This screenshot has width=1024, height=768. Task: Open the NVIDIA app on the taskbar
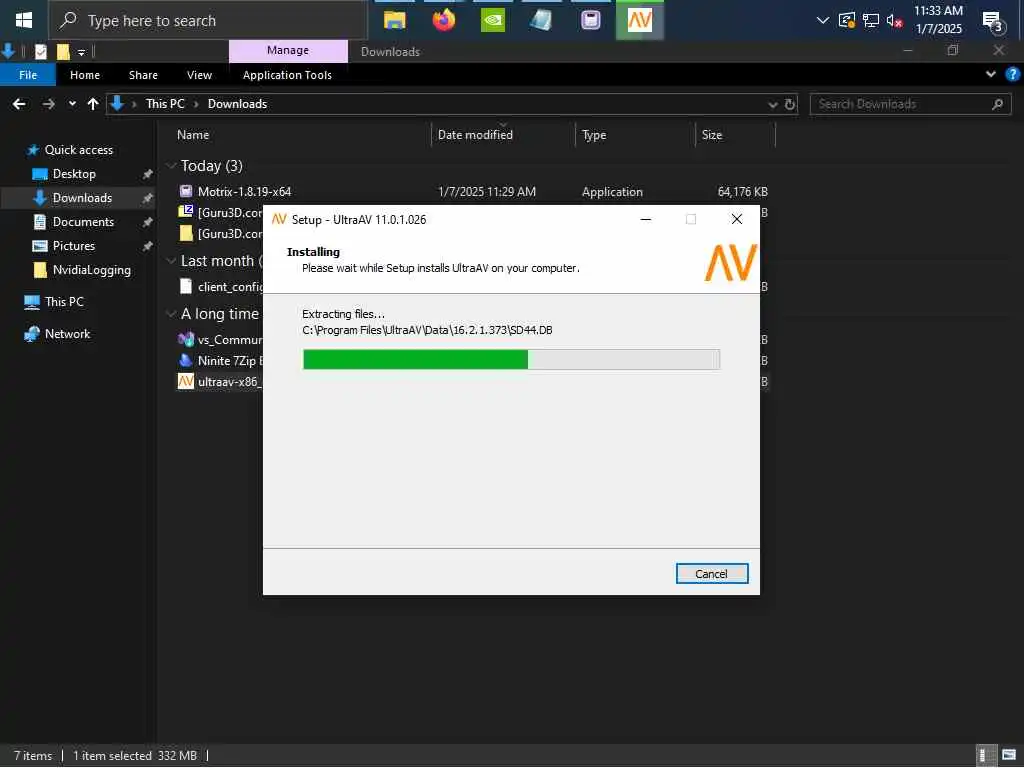[x=492, y=20]
